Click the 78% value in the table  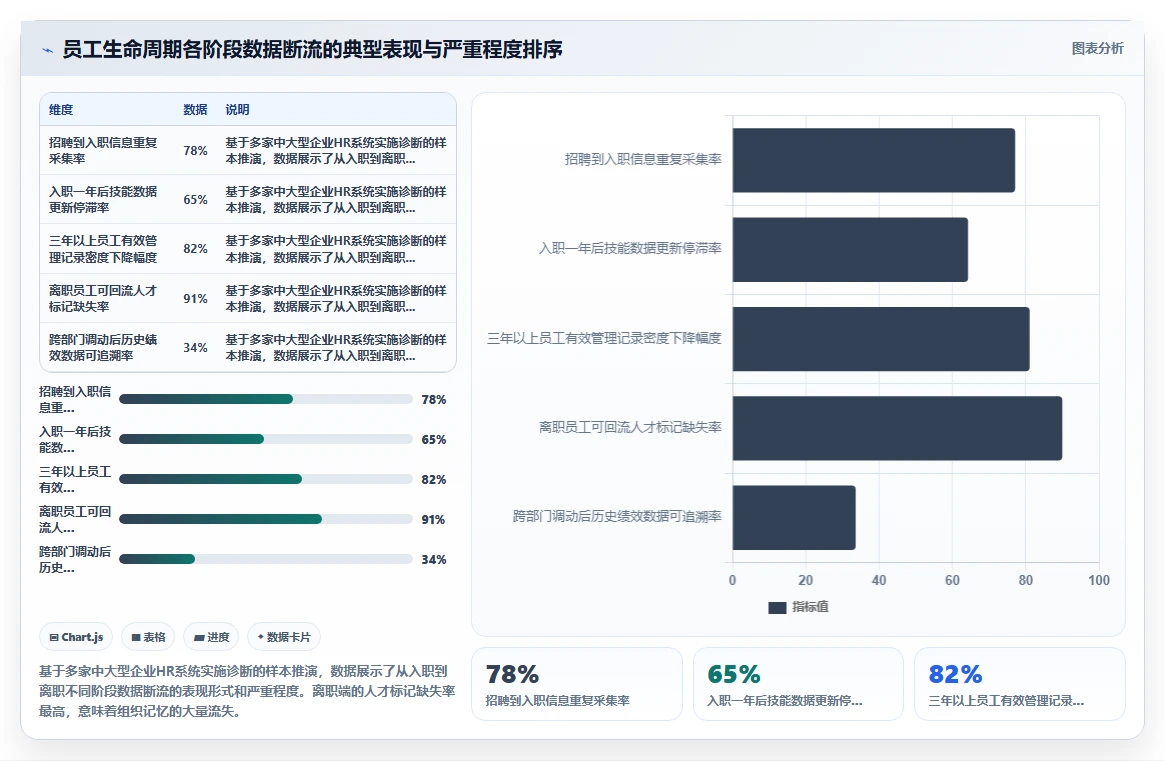pyautogui.click(x=195, y=150)
